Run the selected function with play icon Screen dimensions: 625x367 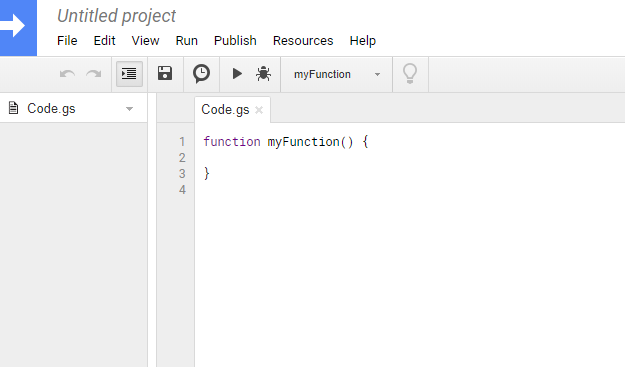click(x=237, y=74)
